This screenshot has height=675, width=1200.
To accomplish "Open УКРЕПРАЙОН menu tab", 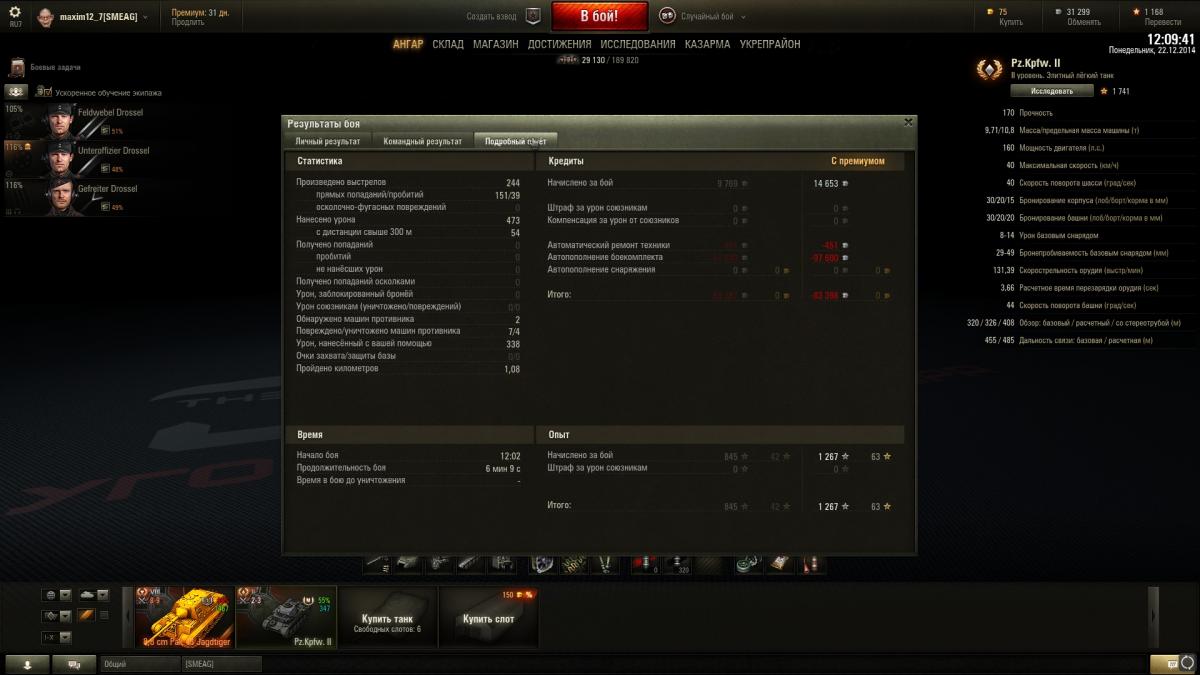I will [x=770, y=44].
